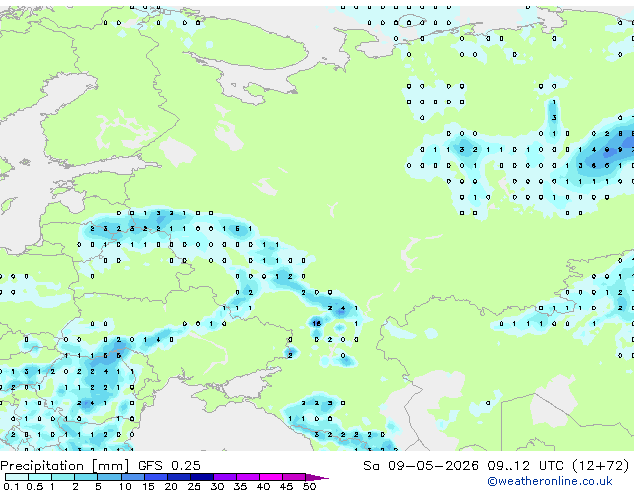Click the 35–40 mm legend color swatch
Image resolution: width=634 pixels, height=490 pixels.
[248, 477]
